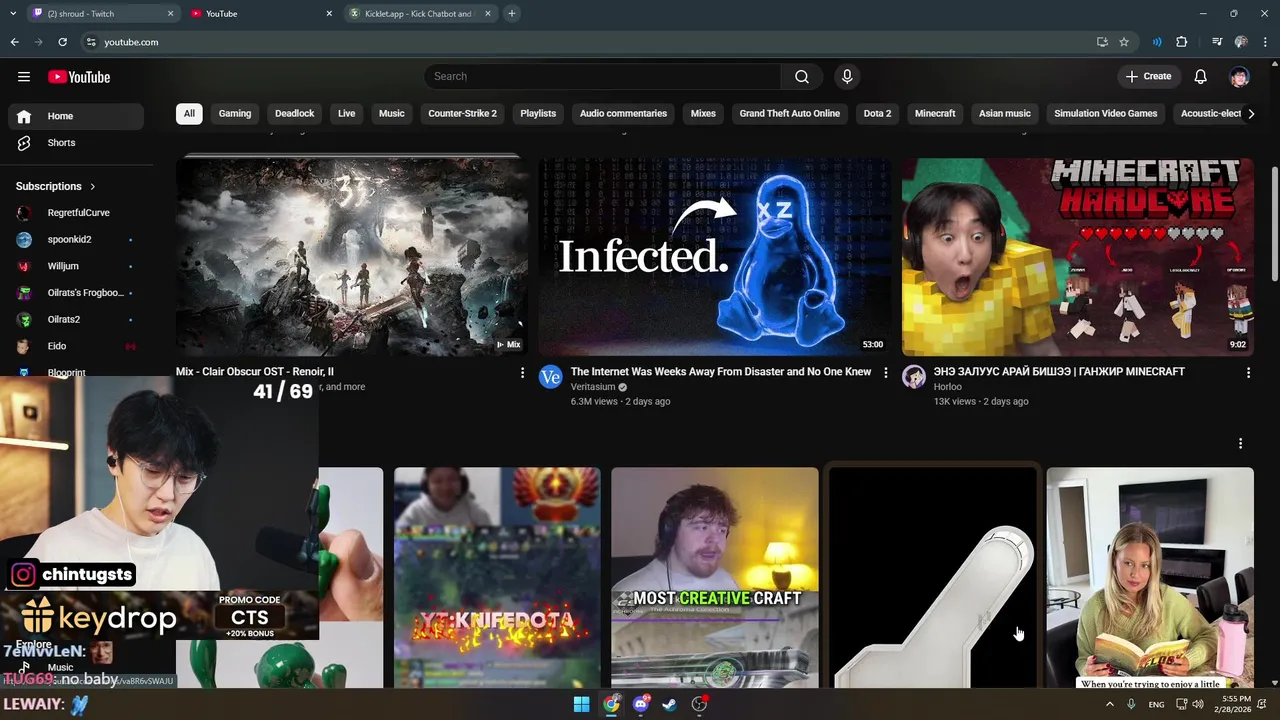Select the Asian music chip
This screenshot has width=1280, height=720.
point(1004,114)
